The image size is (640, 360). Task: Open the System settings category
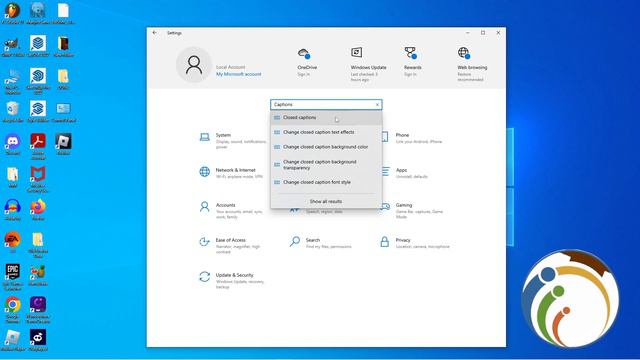232,141
